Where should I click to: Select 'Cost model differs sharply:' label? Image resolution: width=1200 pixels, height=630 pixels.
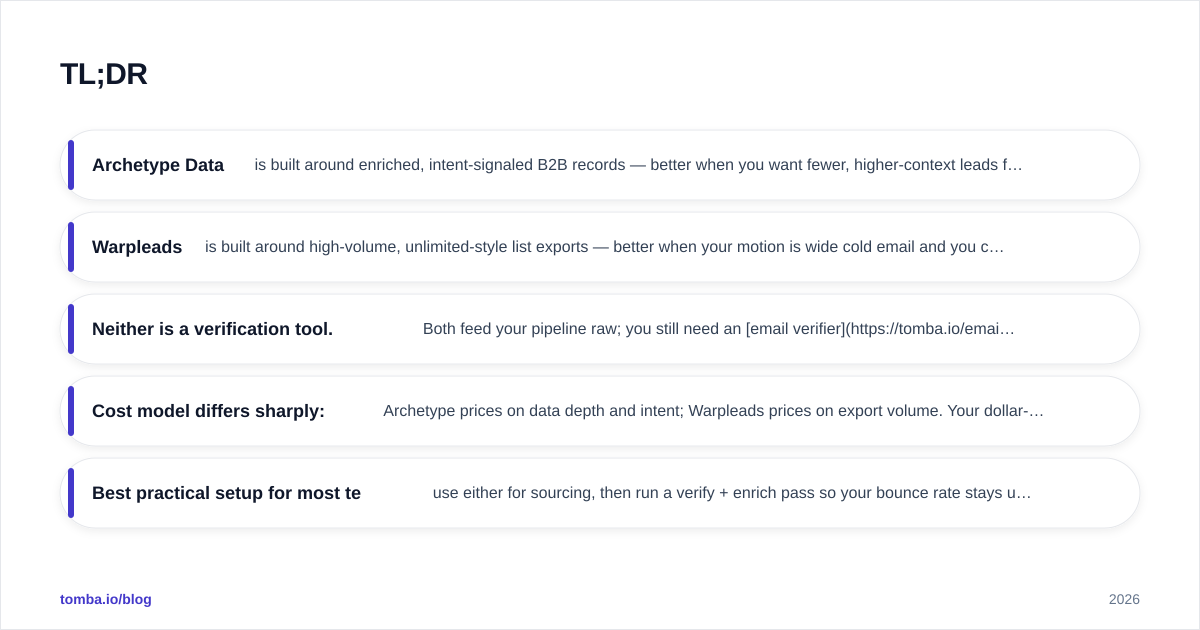tap(208, 411)
